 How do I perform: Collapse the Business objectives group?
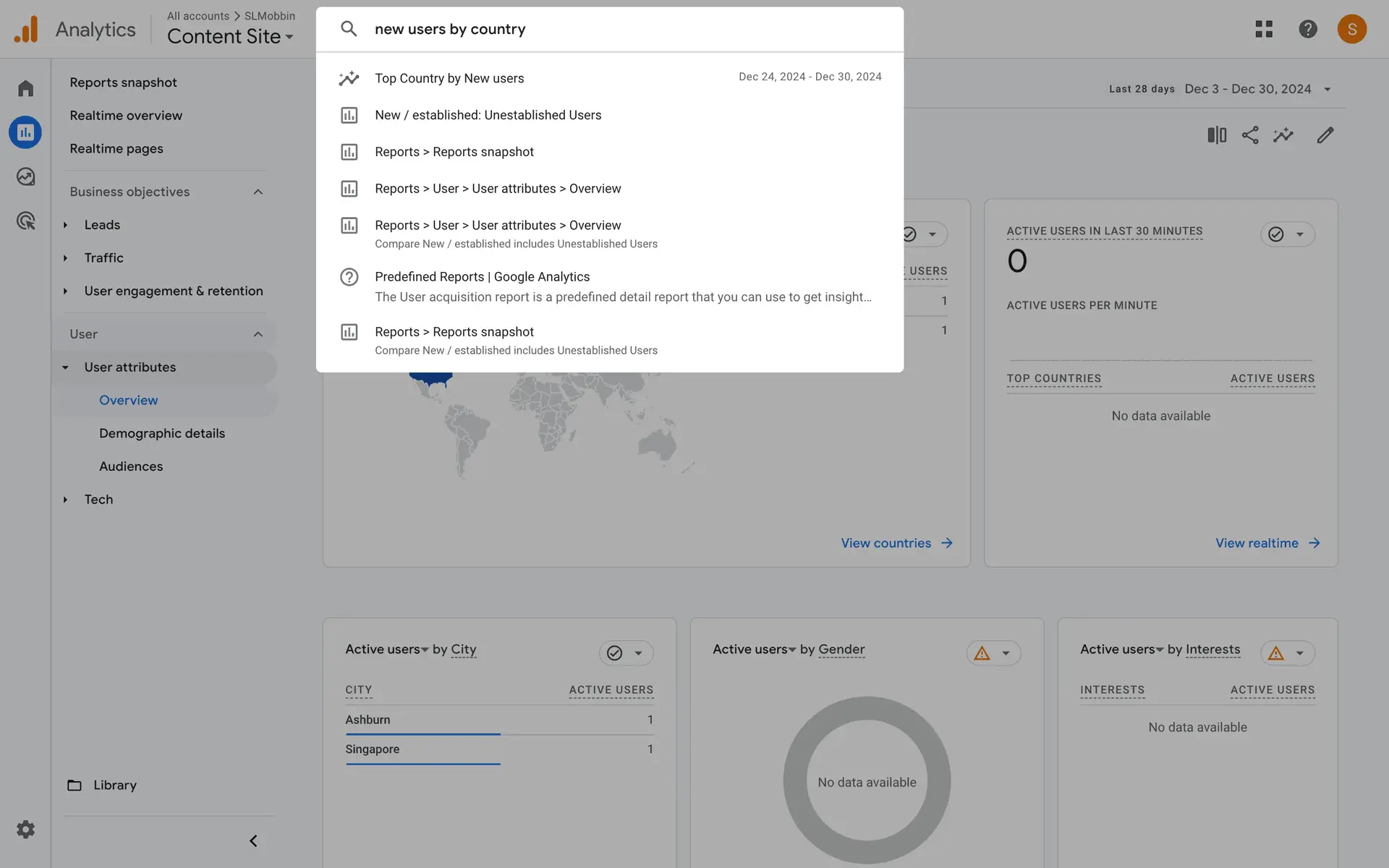(x=258, y=192)
